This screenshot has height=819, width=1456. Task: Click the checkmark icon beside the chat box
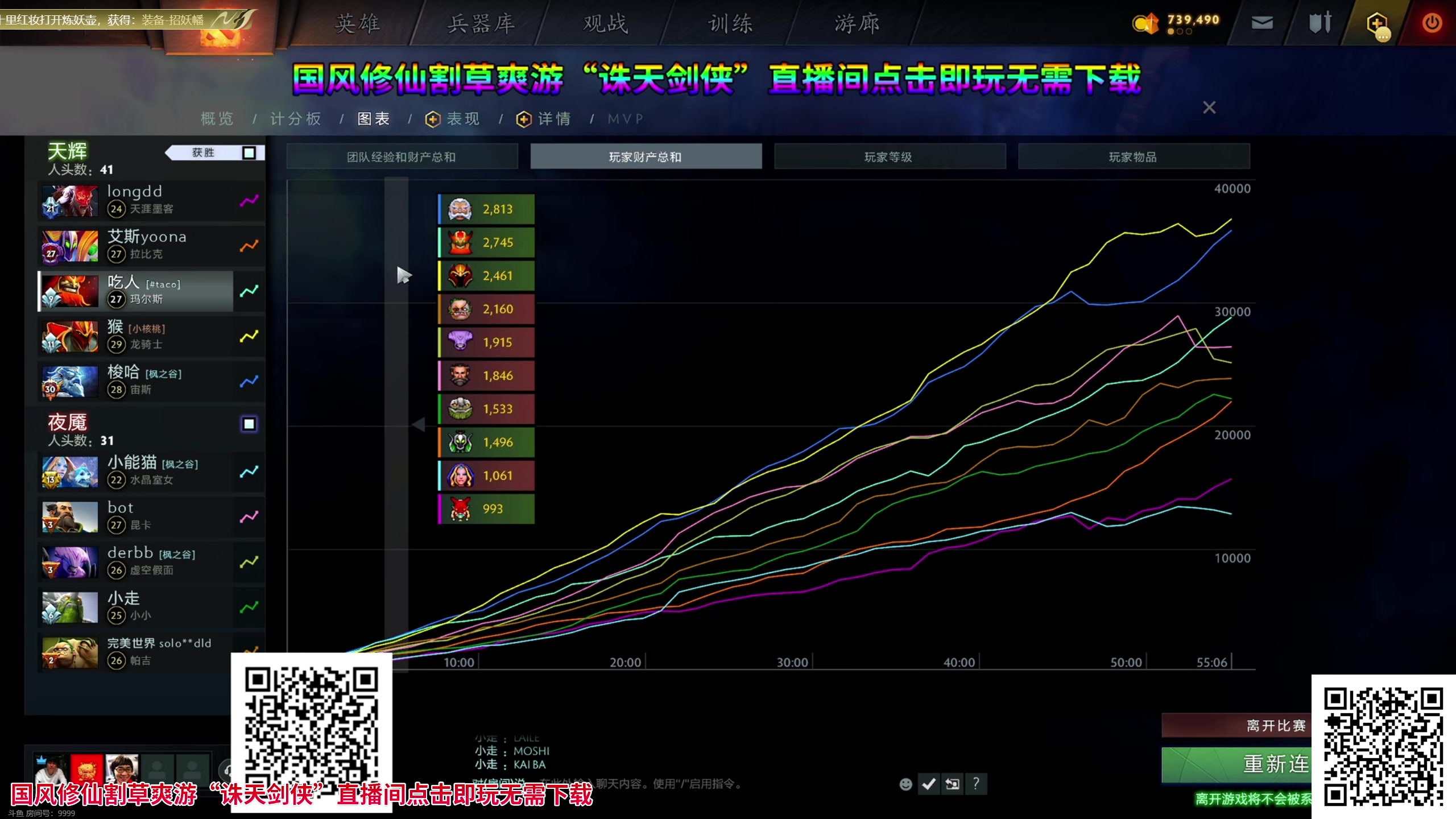pyautogui.click(x=929, y=784)
